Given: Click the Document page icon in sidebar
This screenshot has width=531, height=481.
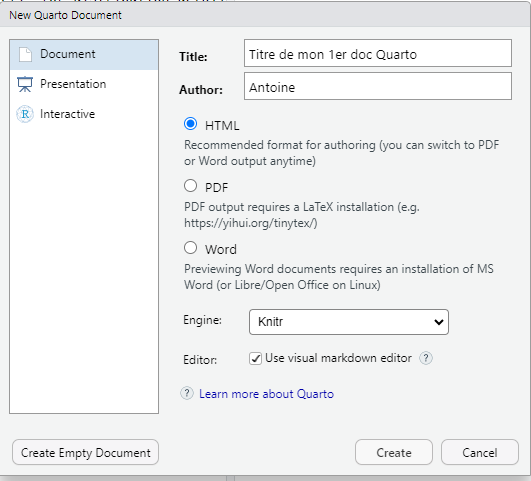Looking at the screenshot, I should pyautogui.click(x=25, y=55).
